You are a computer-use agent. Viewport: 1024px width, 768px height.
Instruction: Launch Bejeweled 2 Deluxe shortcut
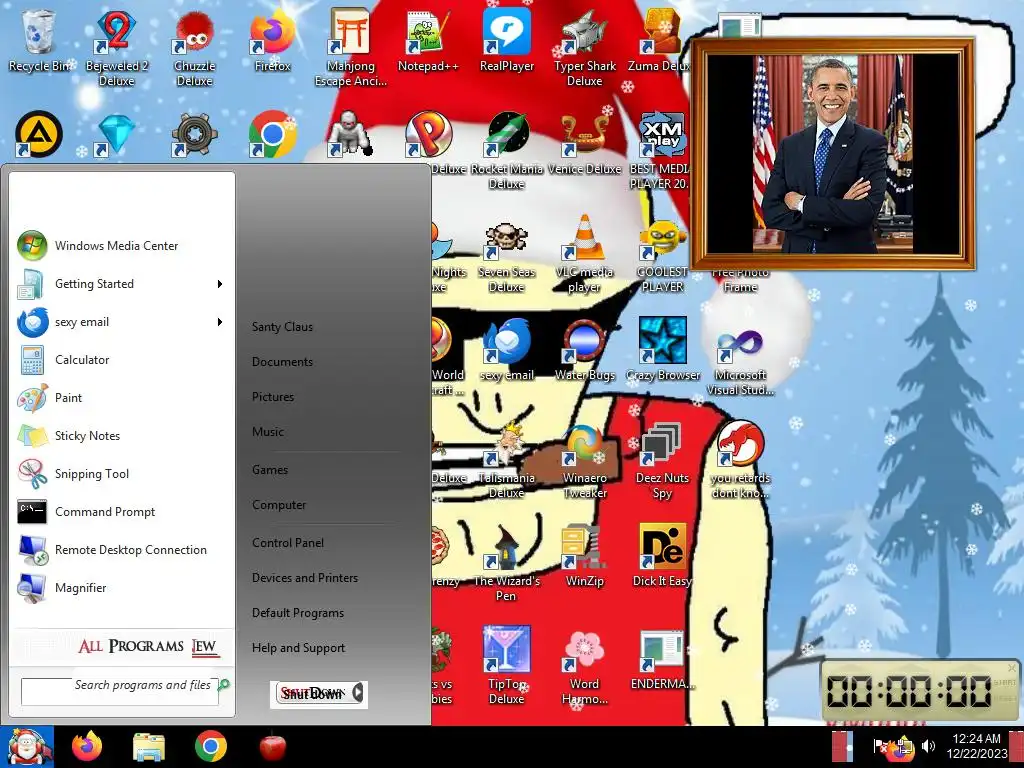(116, 49)
